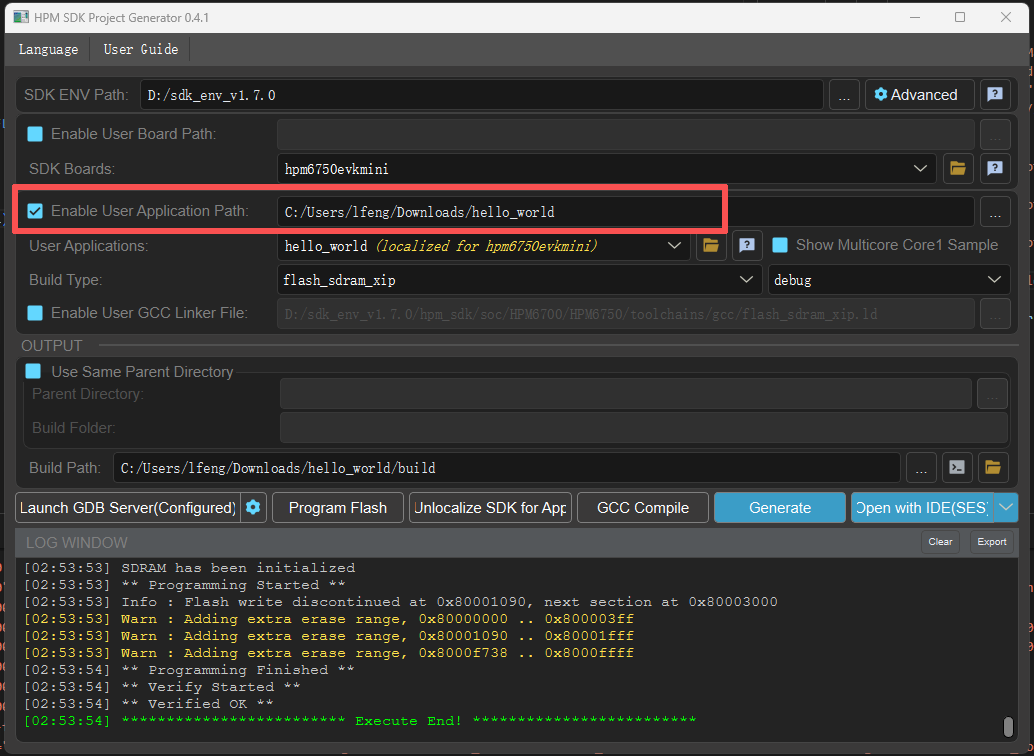This screenshot has width=1034, height=756.
Task: Click Open with IDE(SES) button
Action: pos(923,507)
